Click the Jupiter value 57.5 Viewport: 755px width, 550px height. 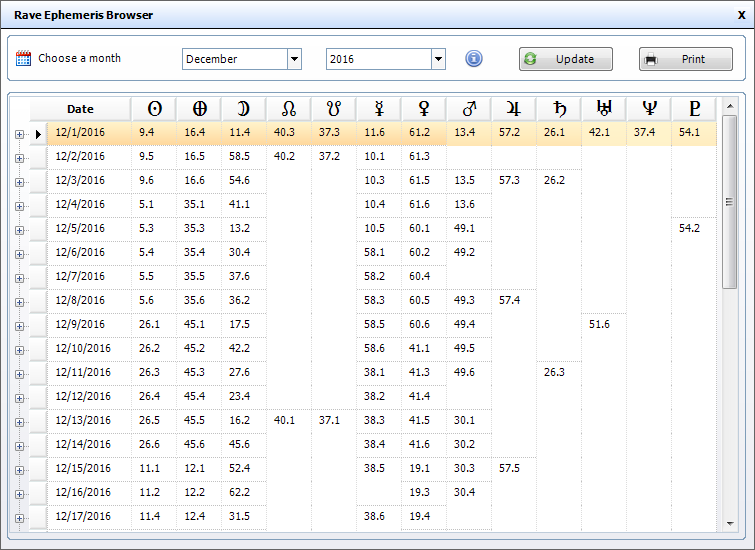(x=509, y=468)
